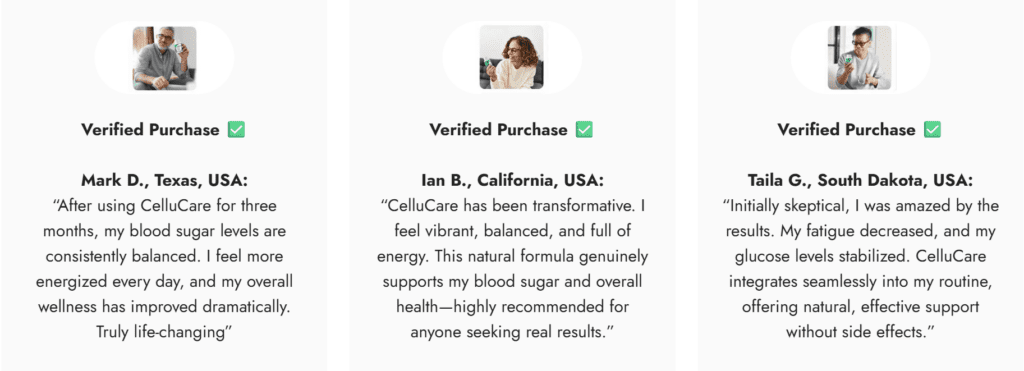Image resolution: width=1024 pixels, height=371 pixels.
Task: Click Mark D.'s customer photo thumbnail
Action: (164, 57)
